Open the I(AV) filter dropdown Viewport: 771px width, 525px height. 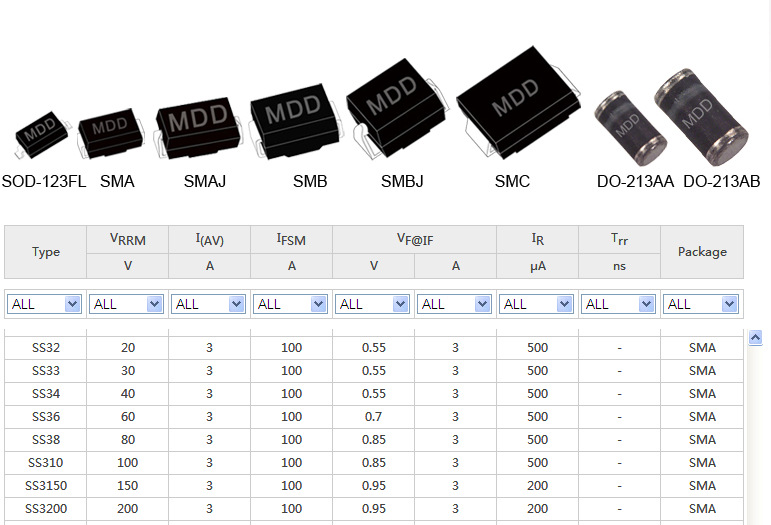(208, 304)
